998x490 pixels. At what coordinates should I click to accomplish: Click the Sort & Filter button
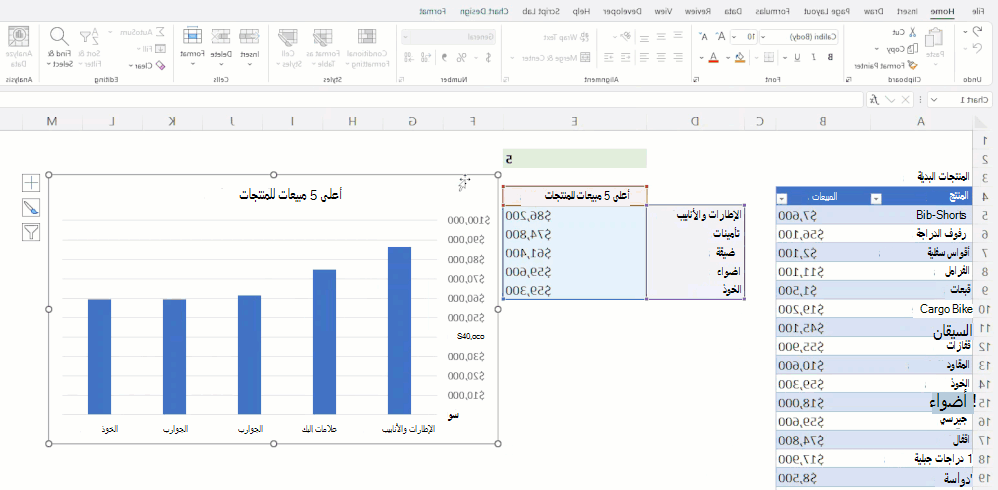(90, 46)
